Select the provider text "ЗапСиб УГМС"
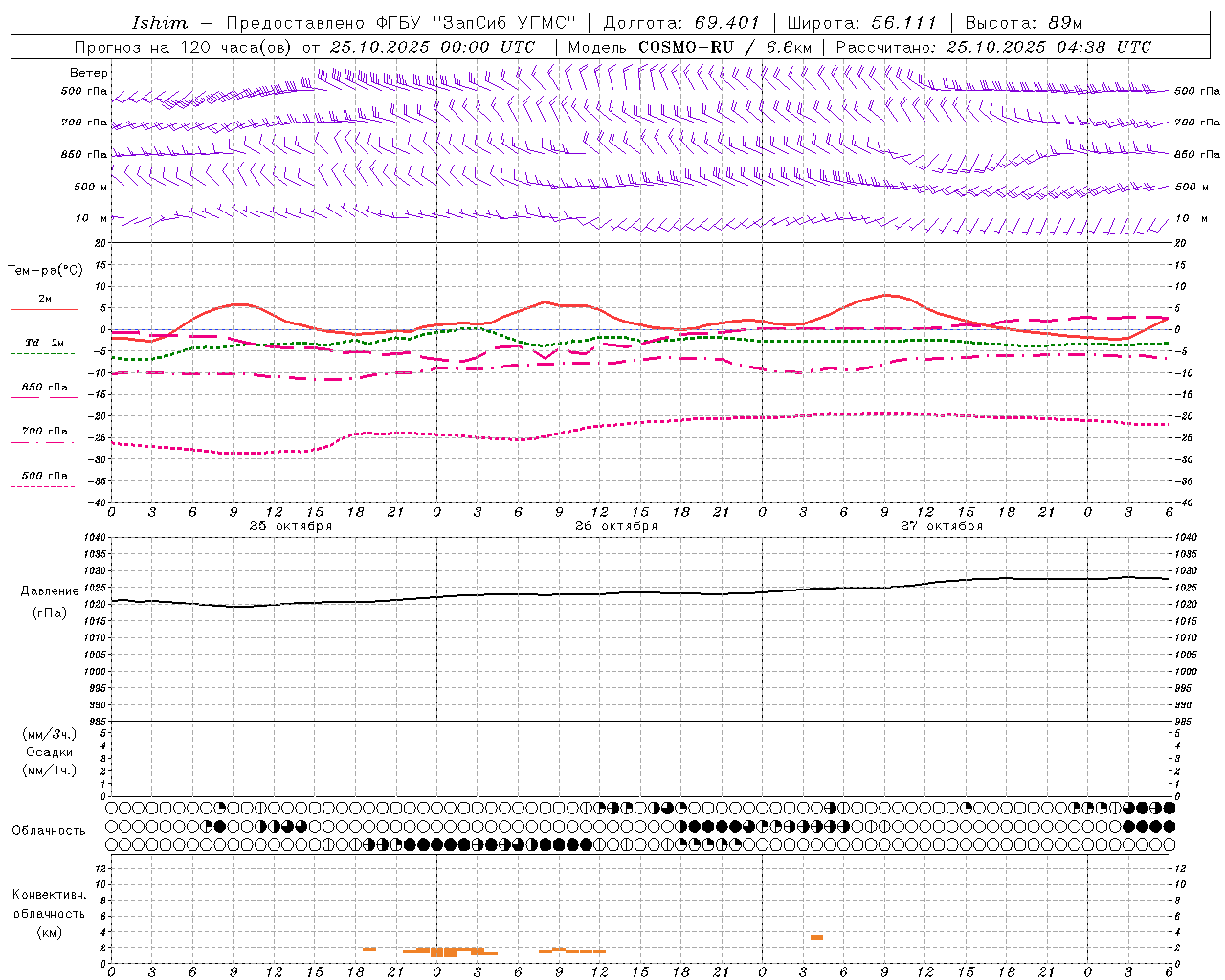This screenshot has height=980, width=1225. coord(505,23)
